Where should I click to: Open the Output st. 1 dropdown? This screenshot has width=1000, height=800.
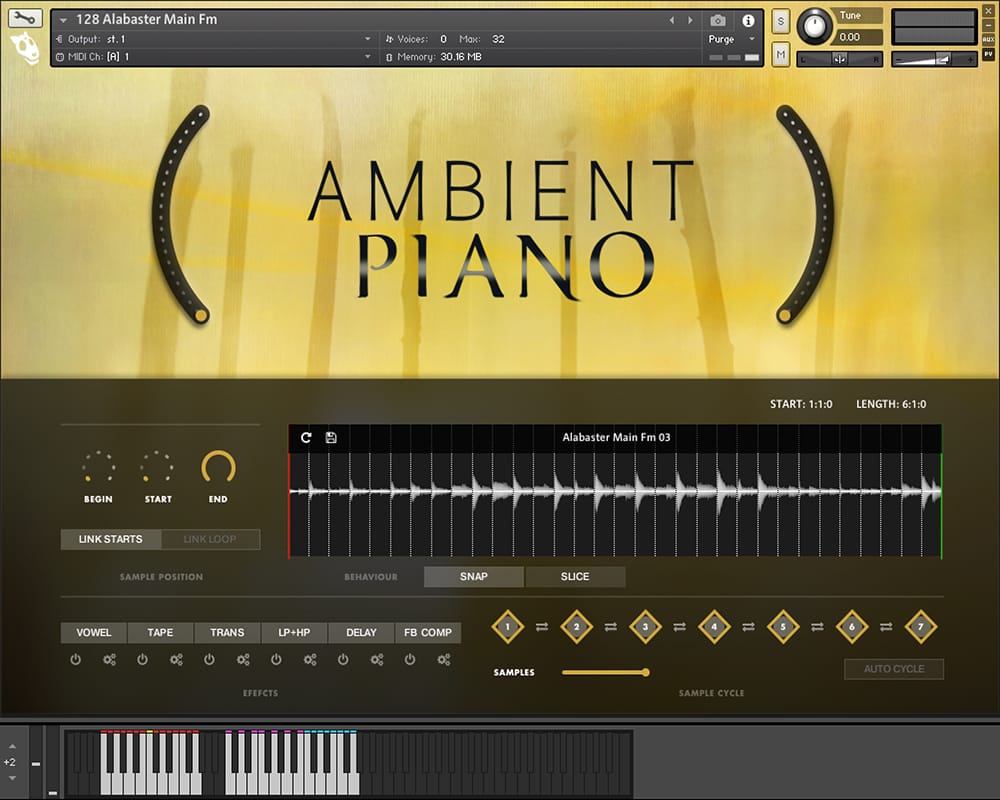[368, 39]
